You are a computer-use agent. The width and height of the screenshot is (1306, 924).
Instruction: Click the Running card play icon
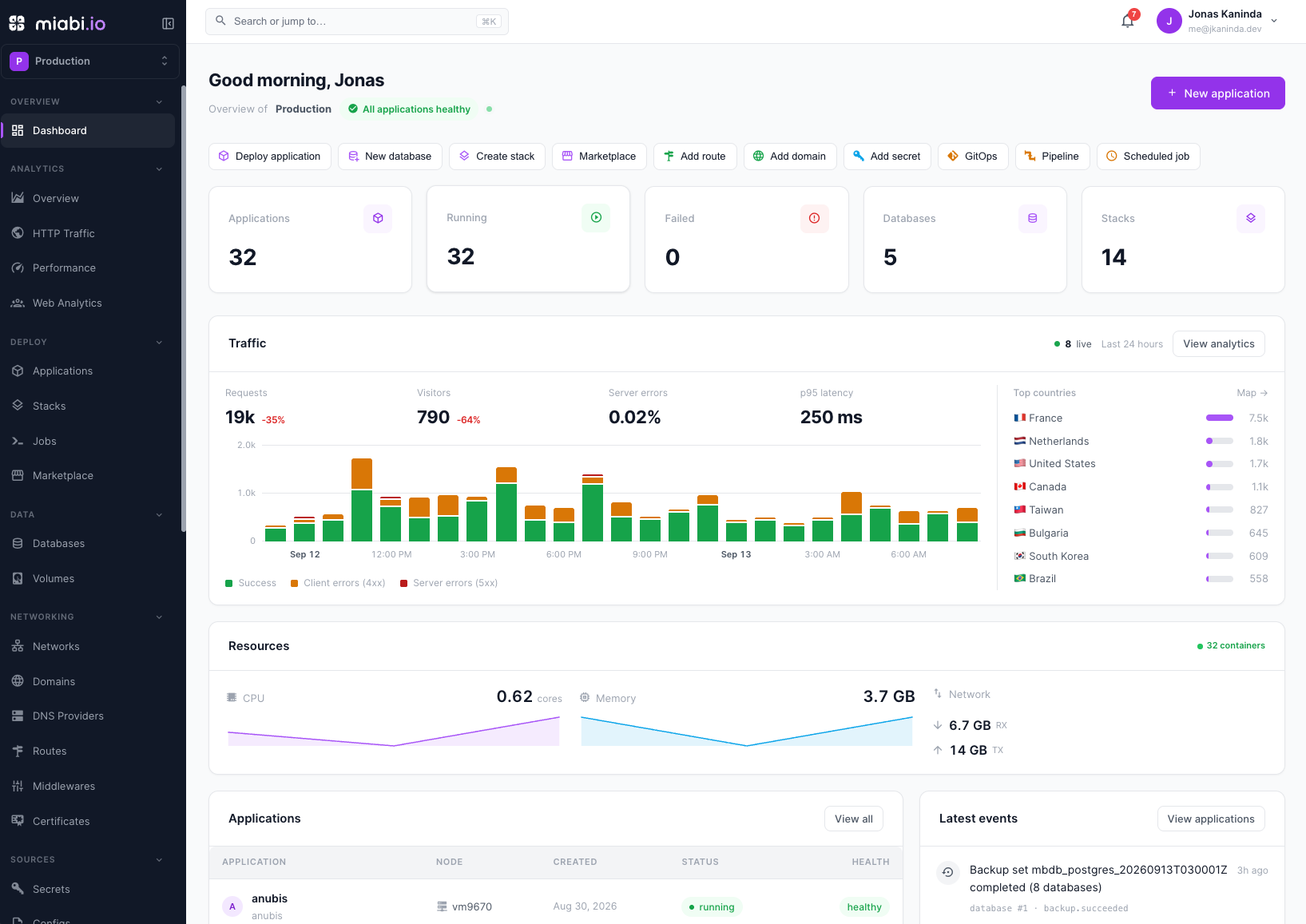(x=596, y=217)
